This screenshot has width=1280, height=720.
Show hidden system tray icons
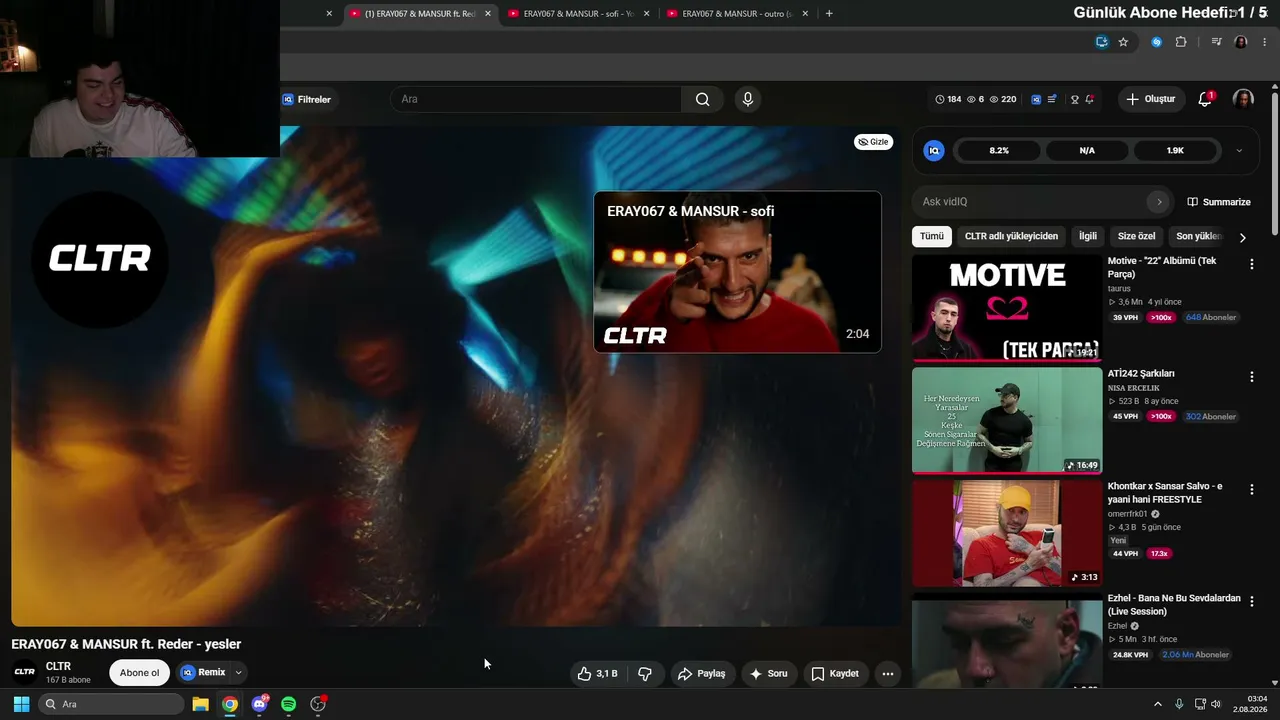pyautogui.click(x=1158, y=704)
